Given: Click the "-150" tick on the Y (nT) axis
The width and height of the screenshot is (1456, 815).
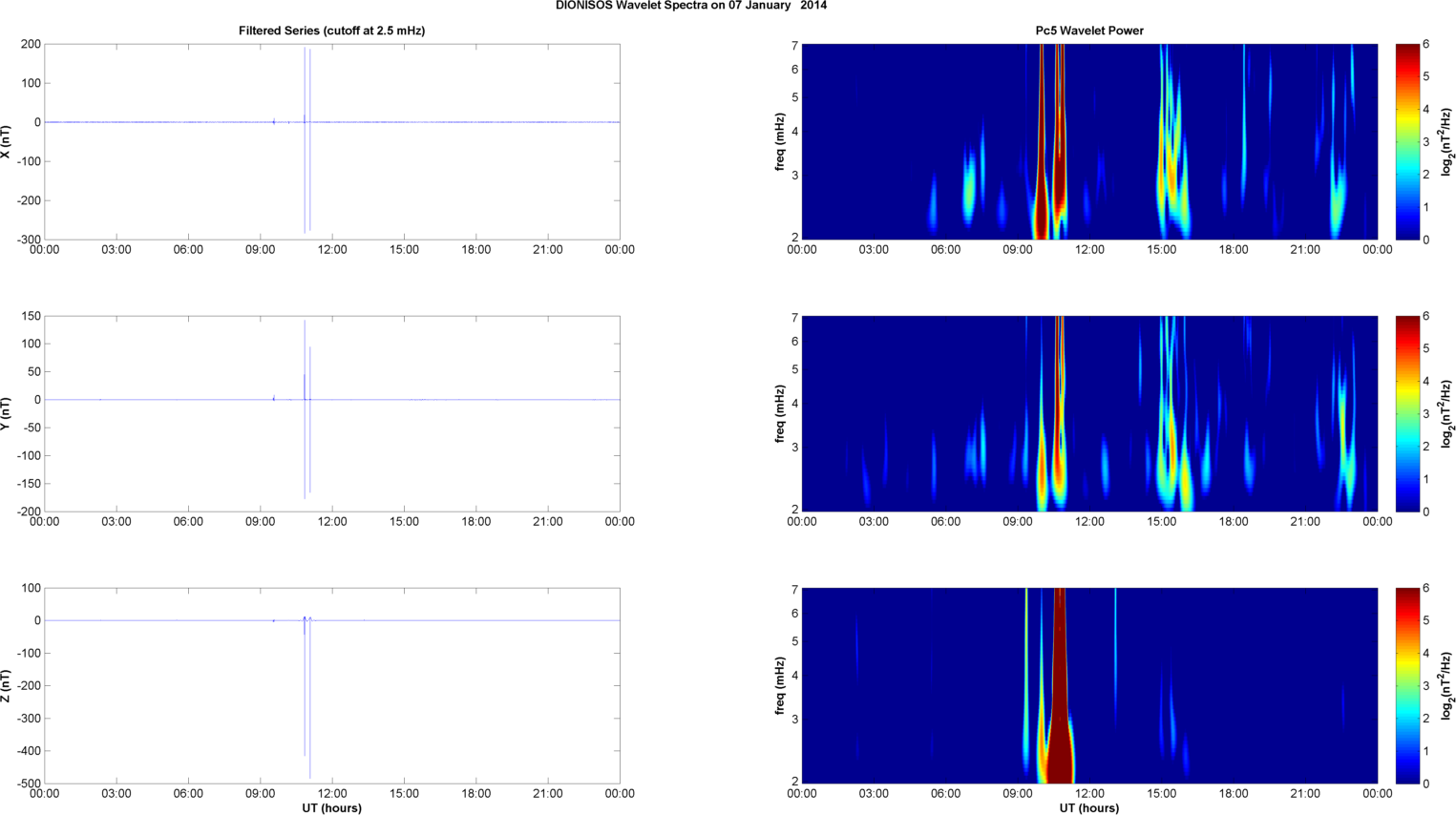Looking at the screenshot, I should [x=29, y=484].
